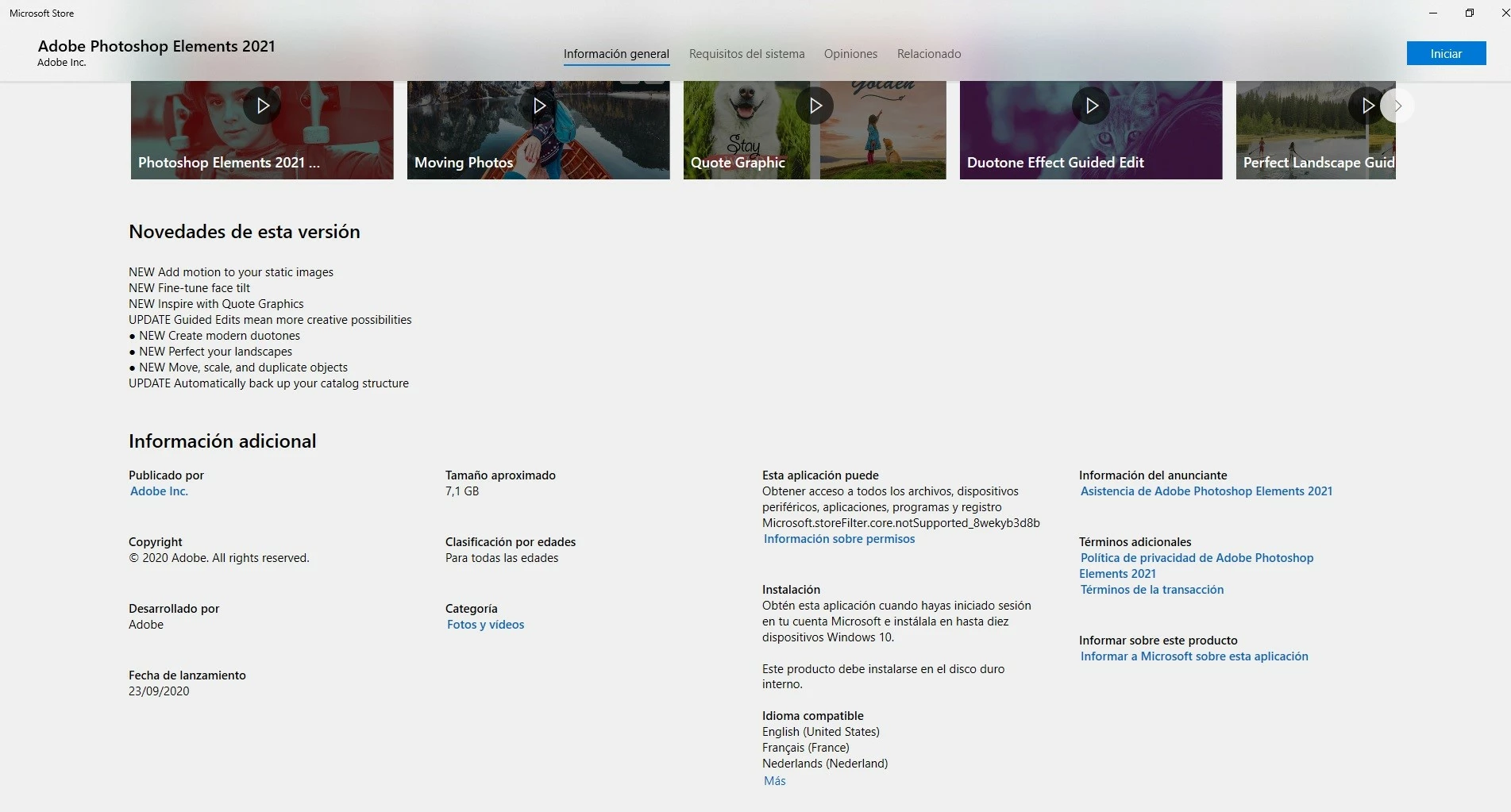Show next videos with the carousel arrow
This screenshot has width=1511, height=812.
point(1398,106)
